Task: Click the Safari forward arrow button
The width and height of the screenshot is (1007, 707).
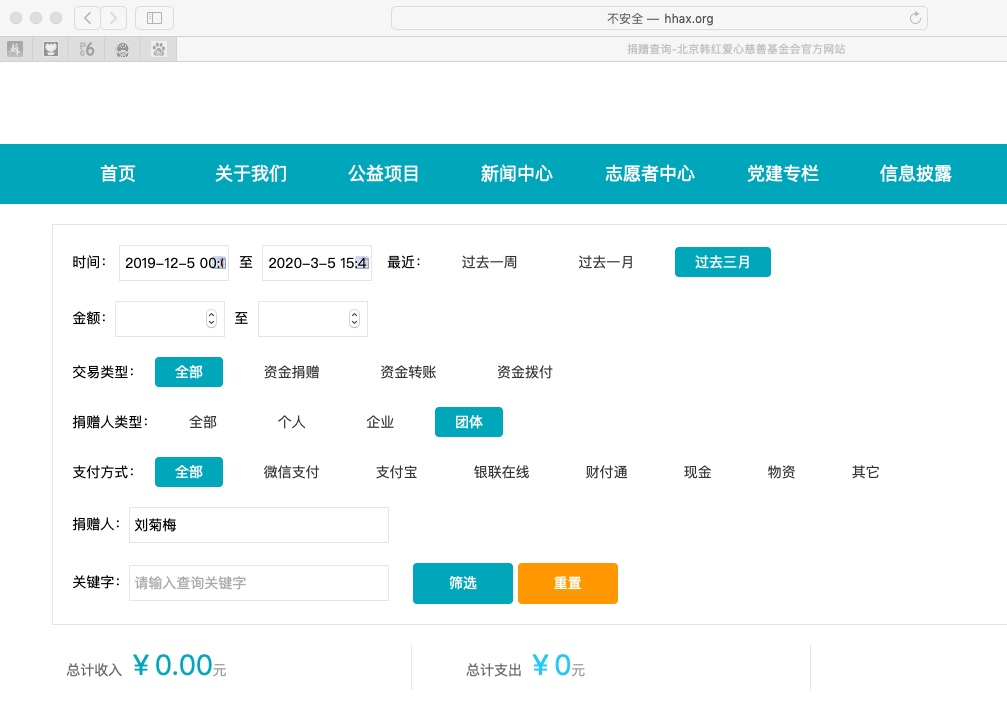Action: point(114,18)
